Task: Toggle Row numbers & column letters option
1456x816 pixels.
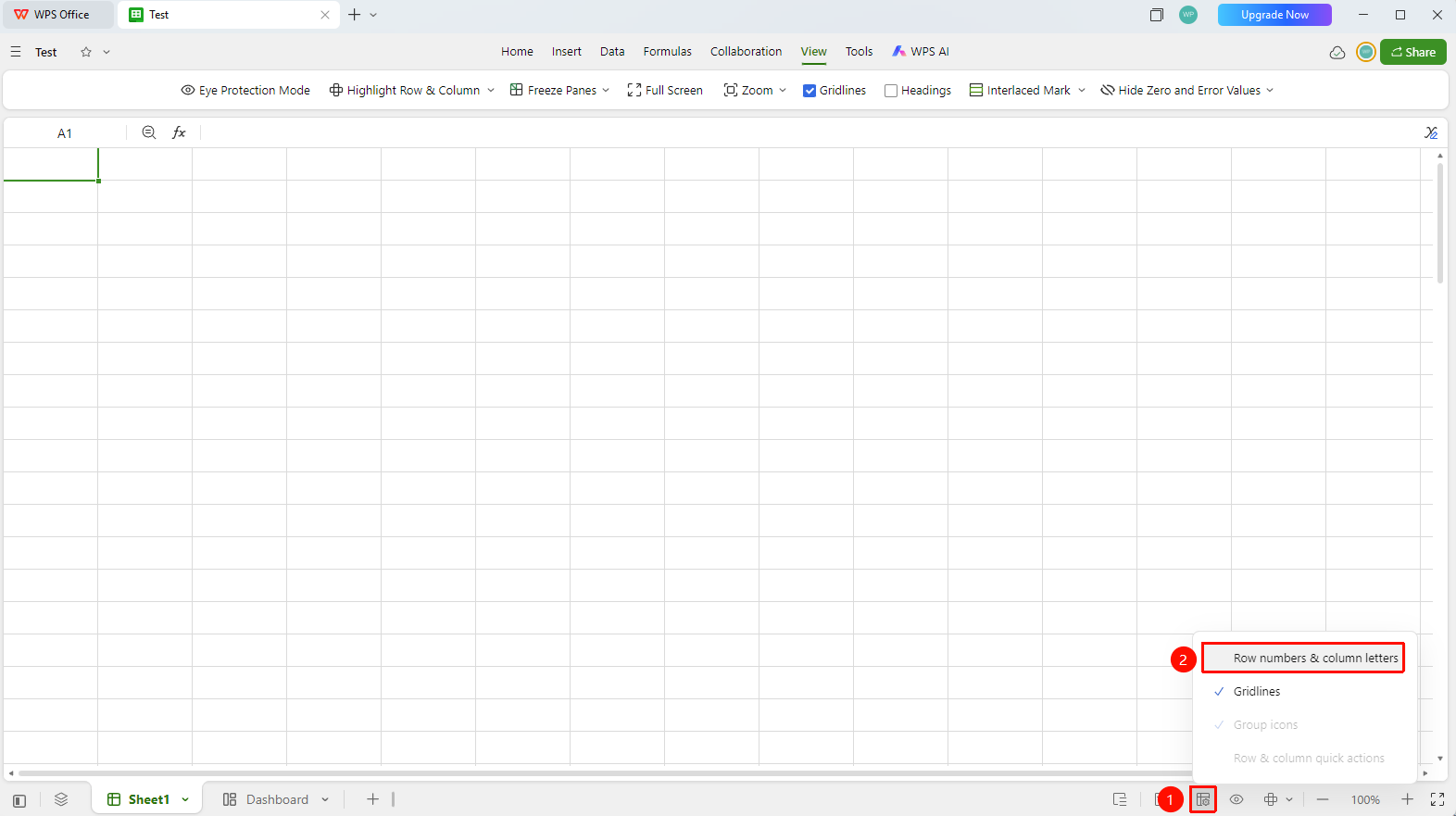Action: tap(1304, 658)
